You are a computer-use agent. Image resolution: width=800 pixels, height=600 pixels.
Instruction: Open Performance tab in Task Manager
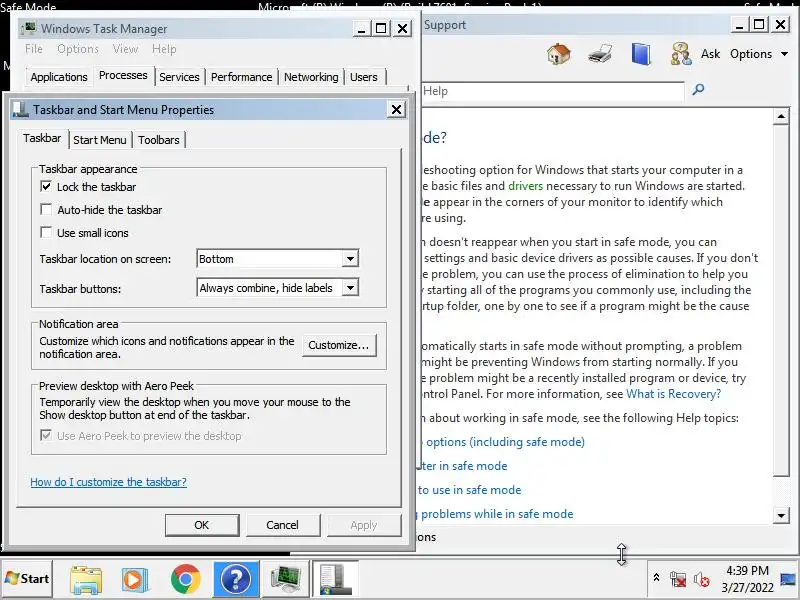pyautogui.click(x=241, y=77)
